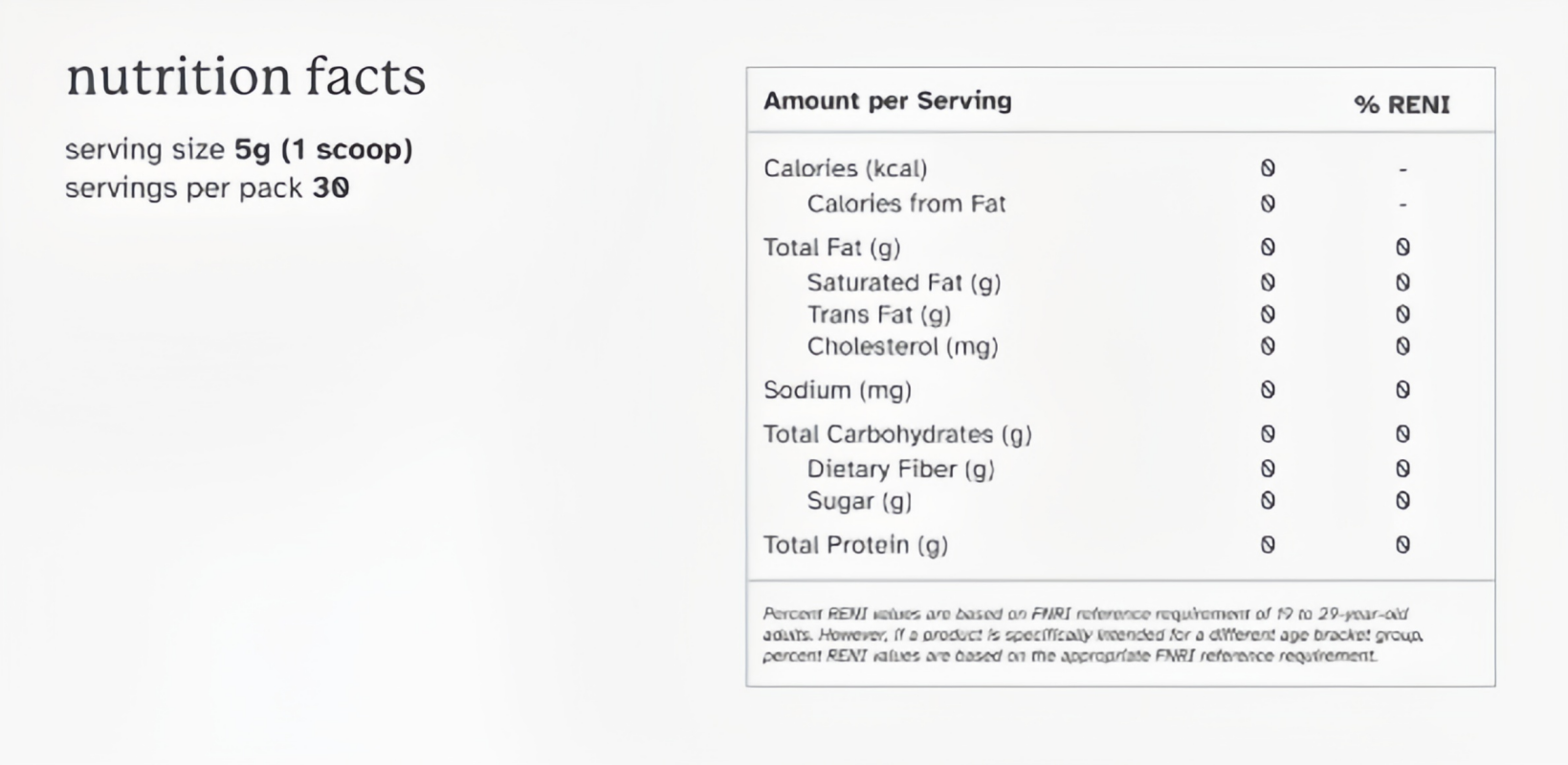Click the % RENI value for Total Protein

[x=1402, y=545]
